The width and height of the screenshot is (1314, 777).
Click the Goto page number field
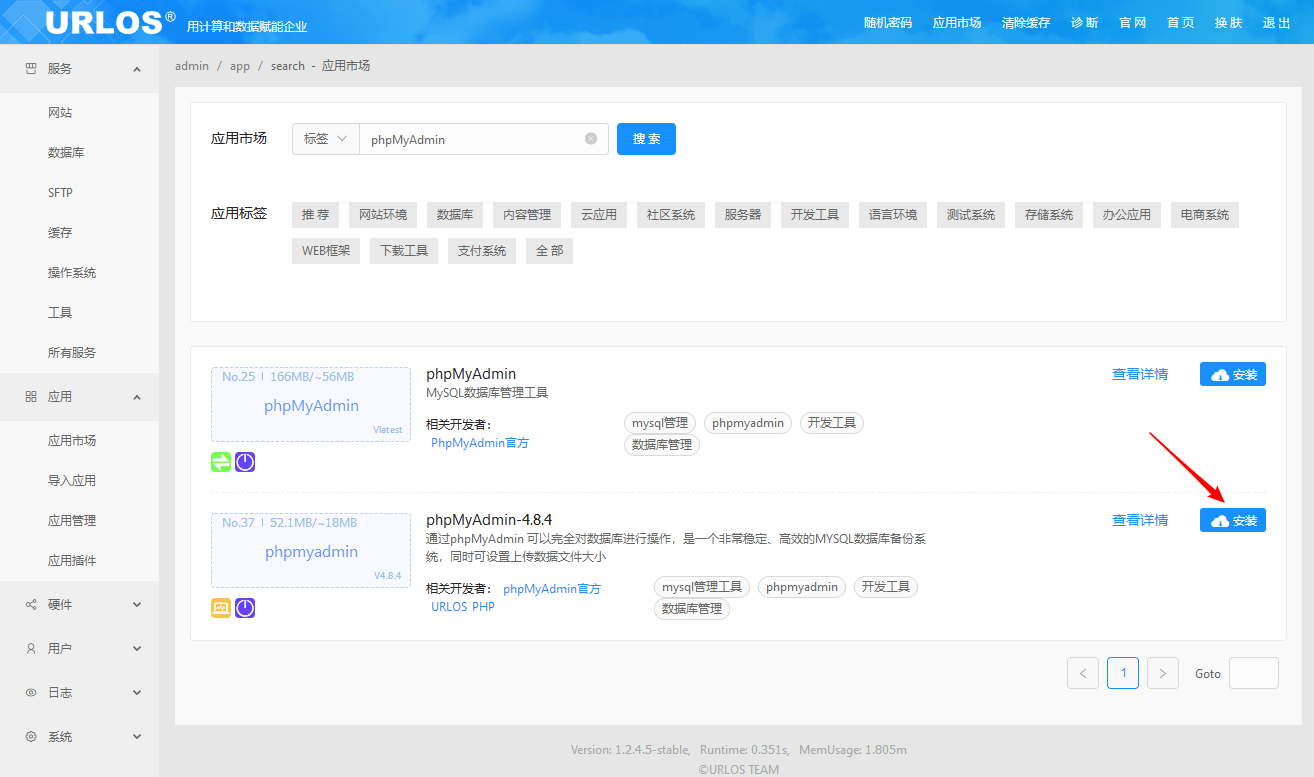pos(1254,673)
